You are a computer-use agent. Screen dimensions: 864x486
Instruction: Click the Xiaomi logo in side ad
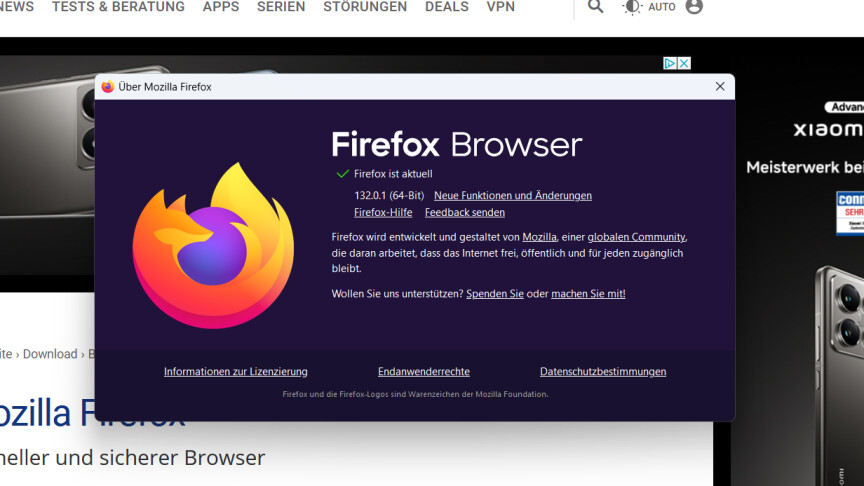[x=828, y=129]
